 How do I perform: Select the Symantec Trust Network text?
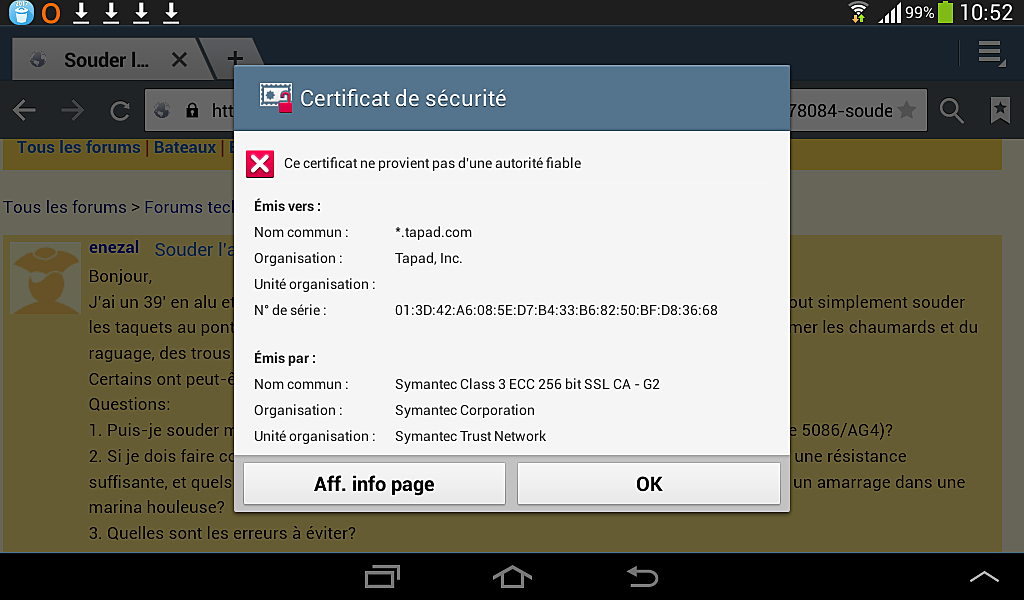click(x=470, y=436)
